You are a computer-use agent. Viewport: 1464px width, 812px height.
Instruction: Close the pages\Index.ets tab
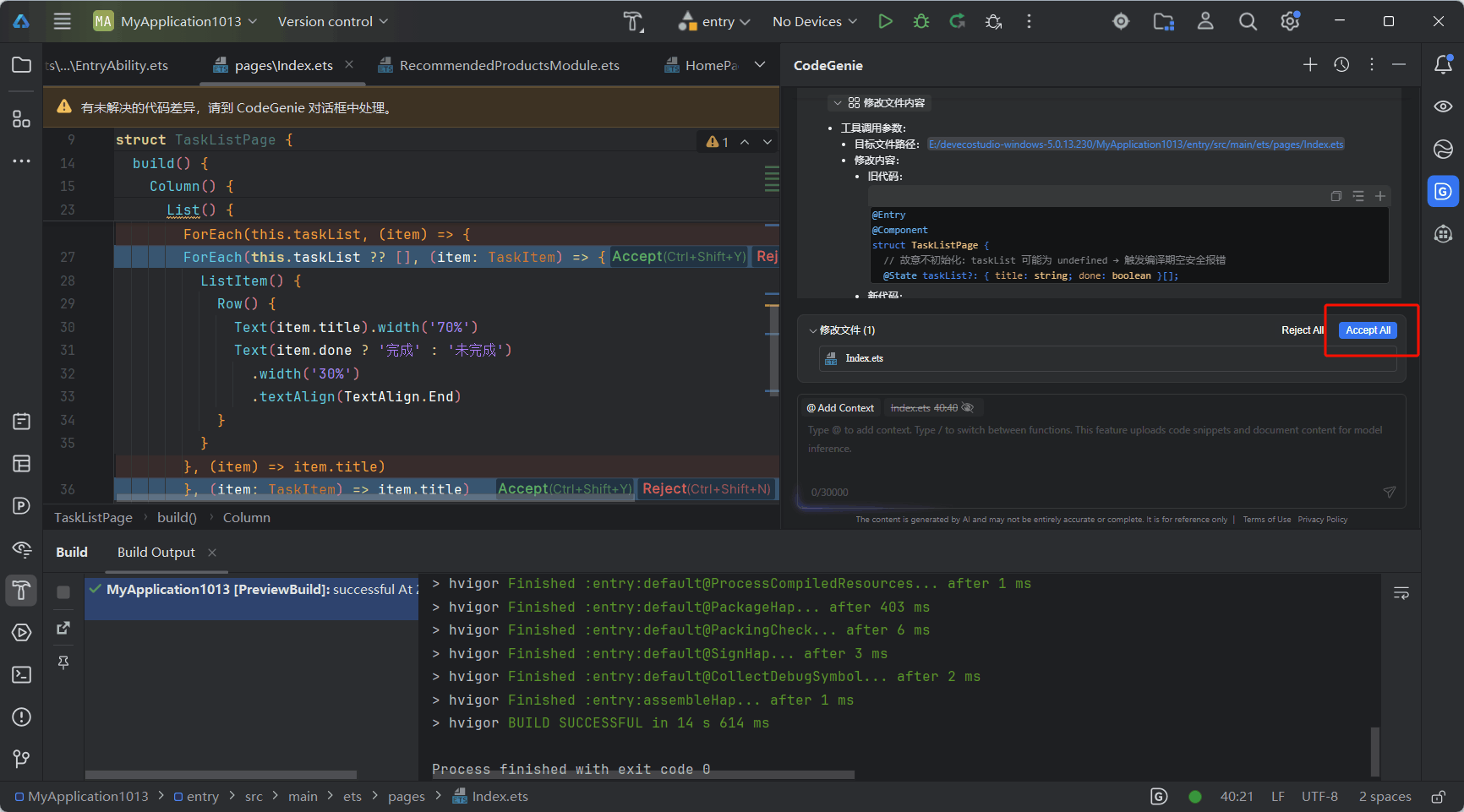[x=349, y=65]
